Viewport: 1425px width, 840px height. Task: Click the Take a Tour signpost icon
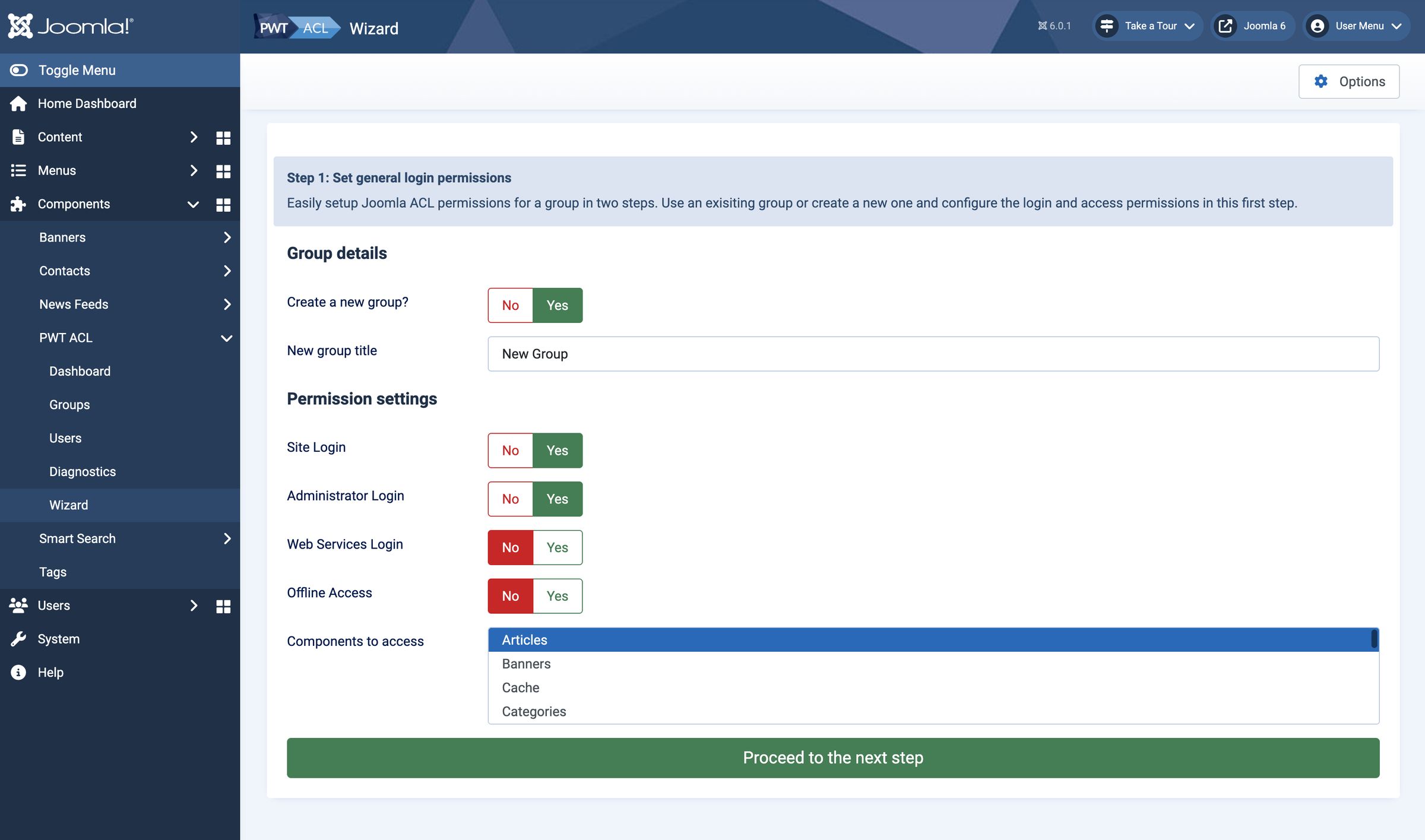[x=1107, y=26]
